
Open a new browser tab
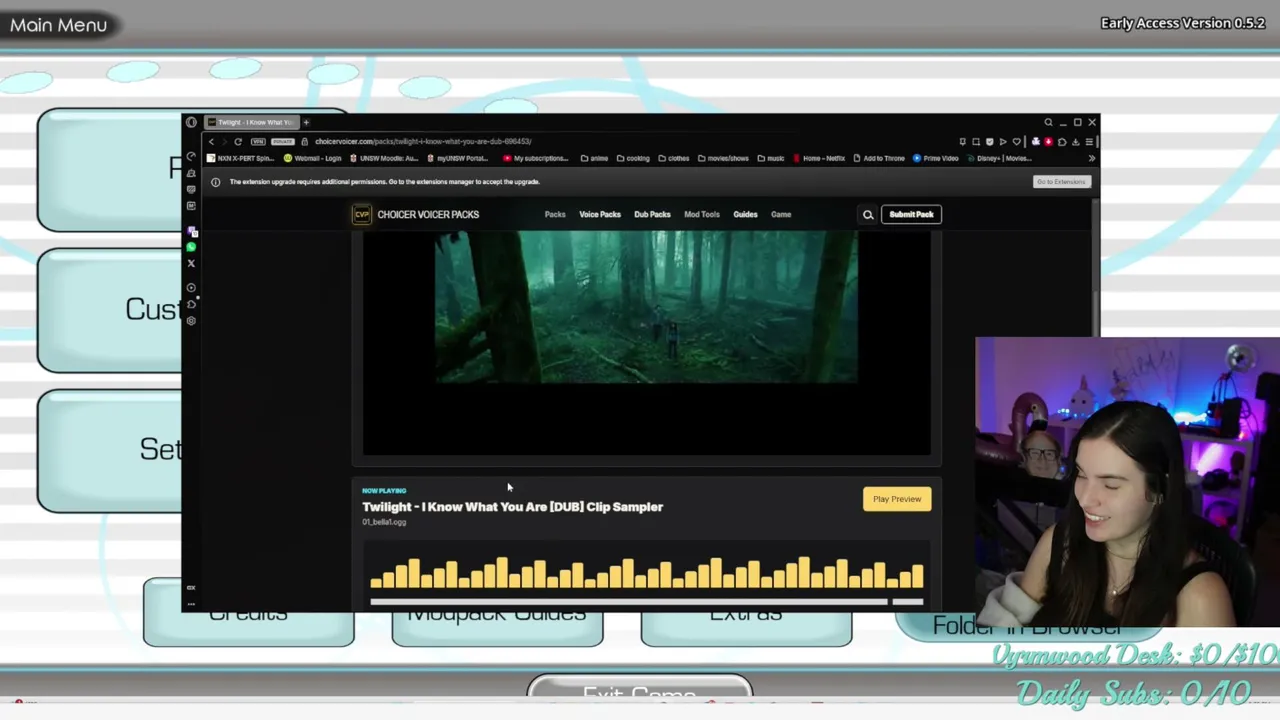pos(306,122)
